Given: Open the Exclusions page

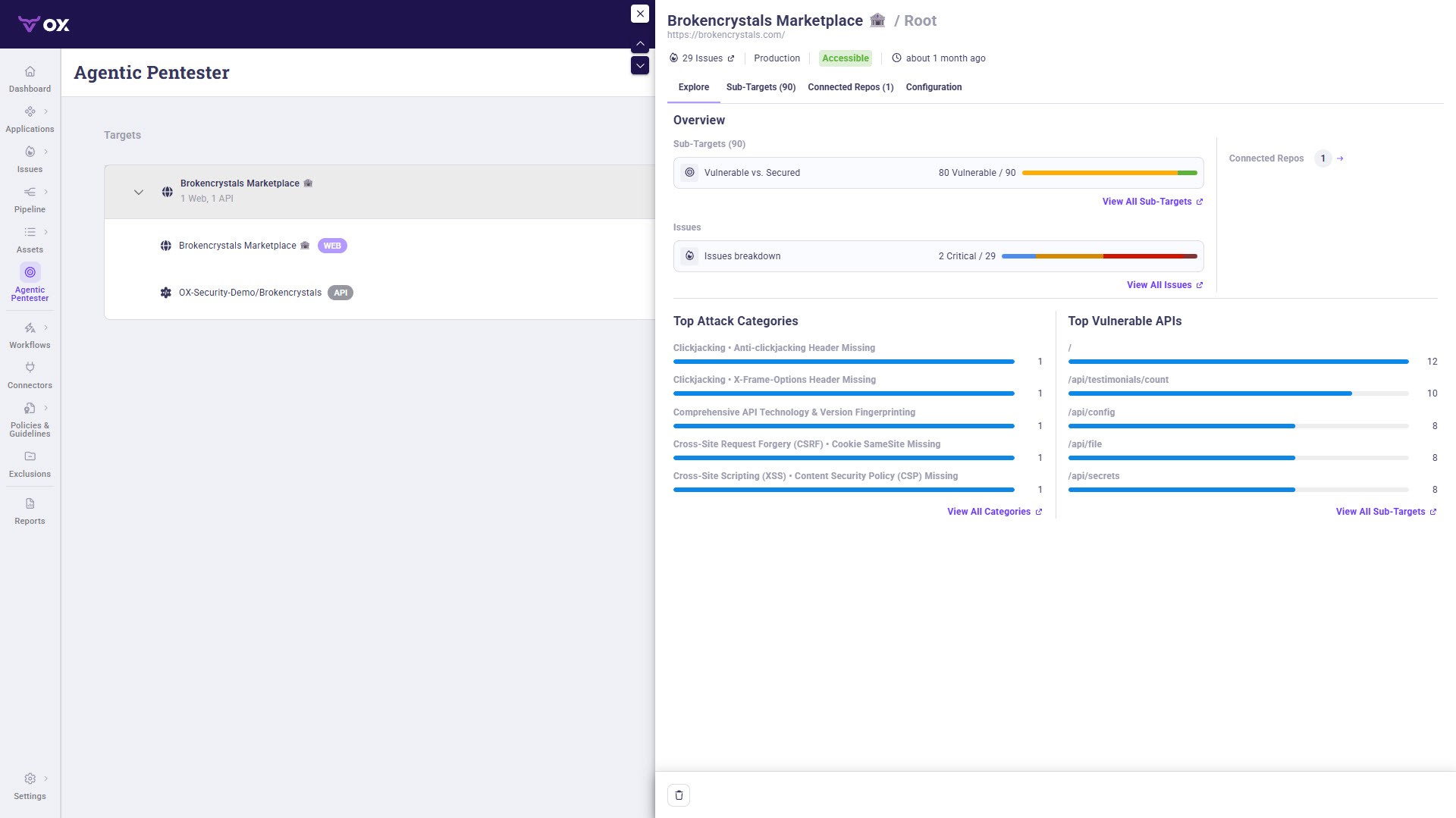Looking at the screenshot, I should tap(30, 464).
